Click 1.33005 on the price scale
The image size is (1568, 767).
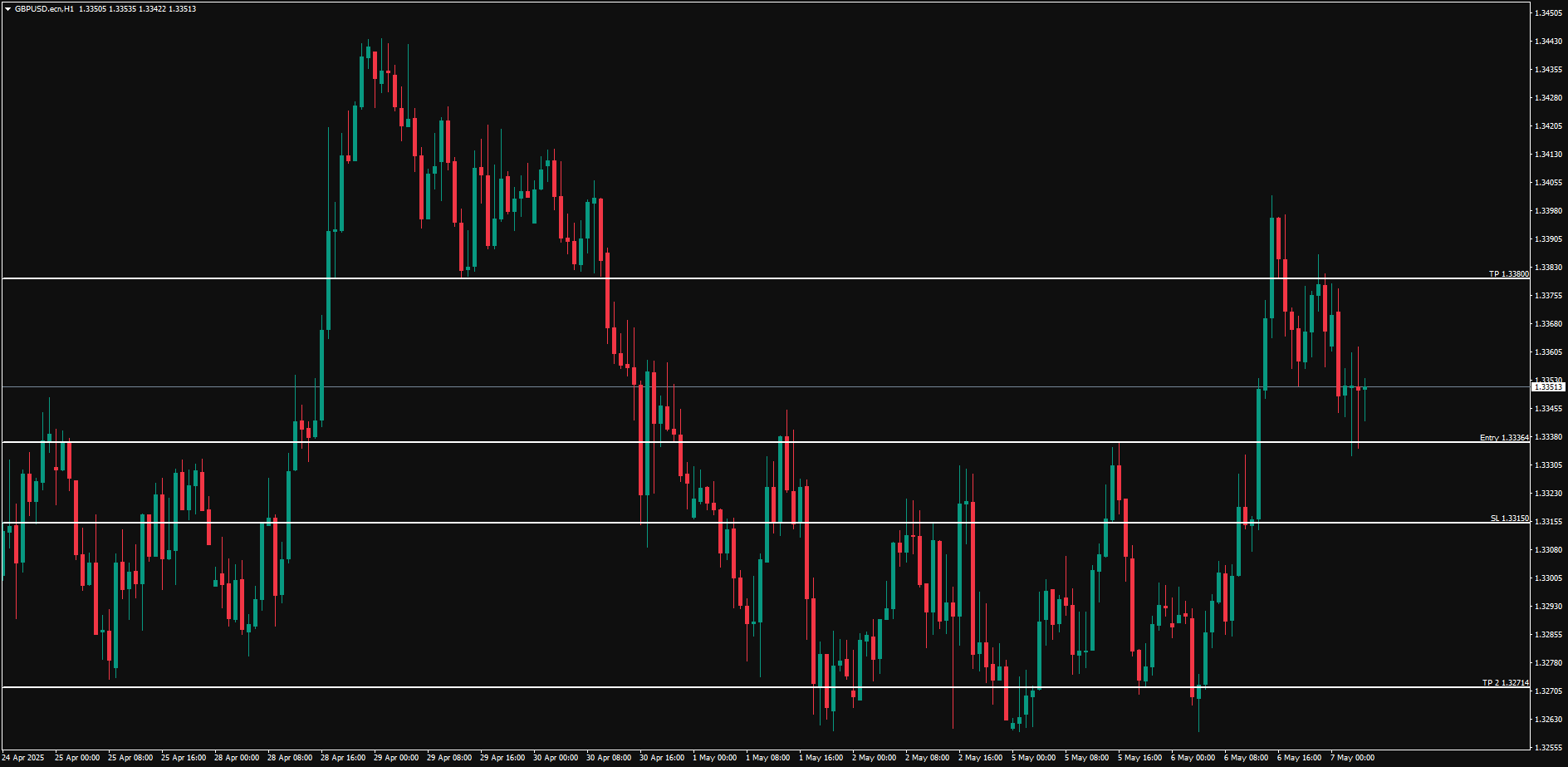(x=1548, y=578)
